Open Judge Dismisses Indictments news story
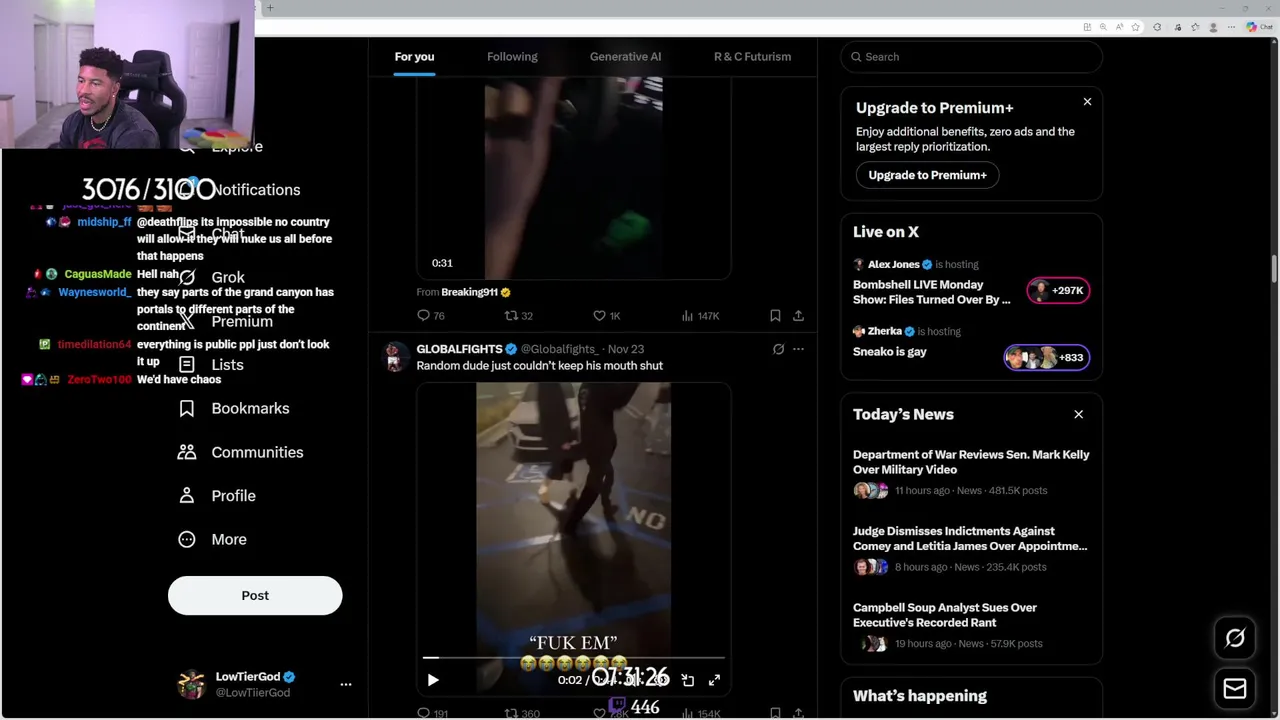Viewport: 1280px width, 720px height. click(970, 539)
